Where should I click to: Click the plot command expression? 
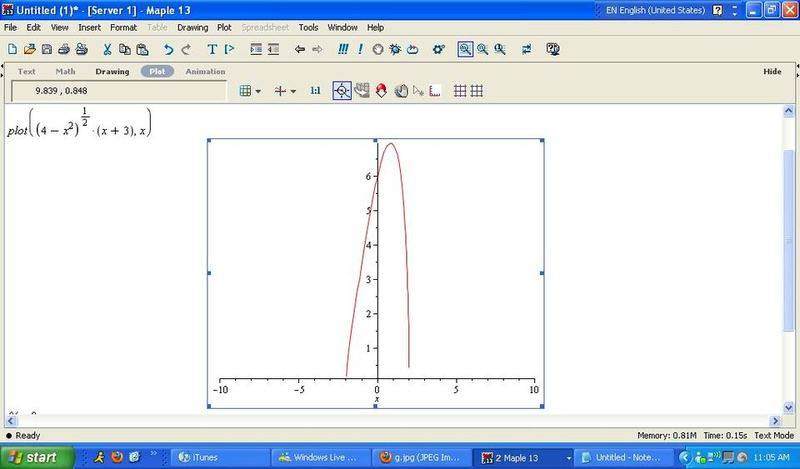[x=80, y=123]
